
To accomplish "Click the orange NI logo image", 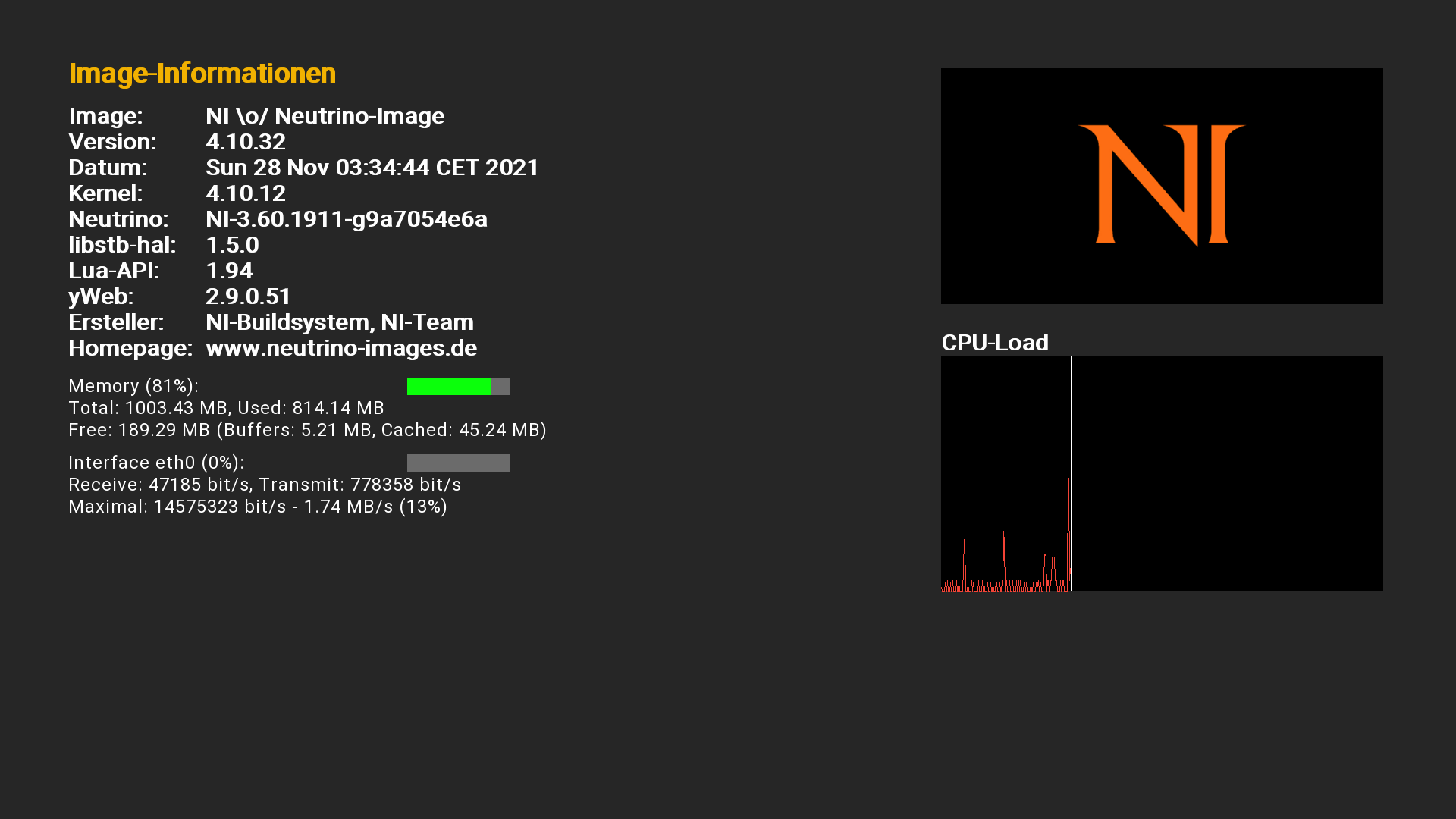I will tap(1161, 186).
